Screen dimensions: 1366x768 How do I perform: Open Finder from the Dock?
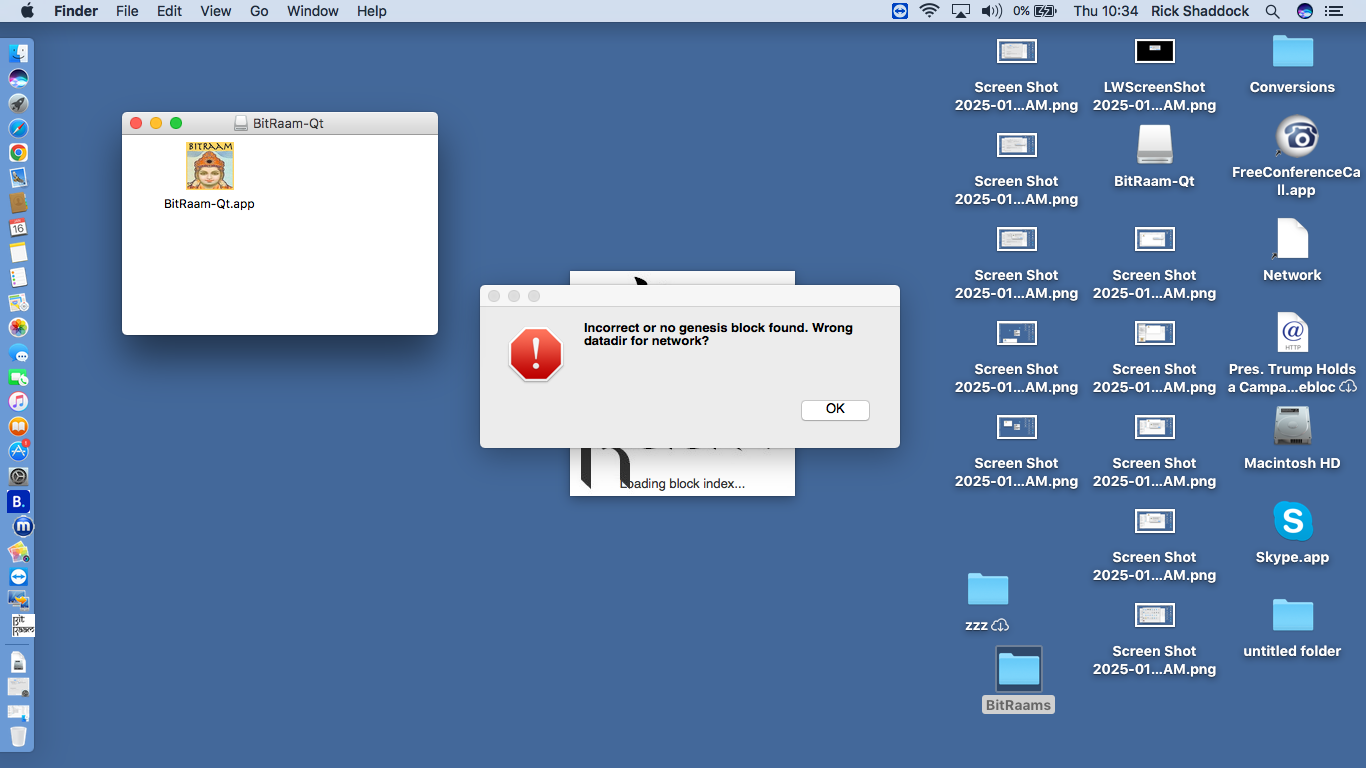coord(18,54)
